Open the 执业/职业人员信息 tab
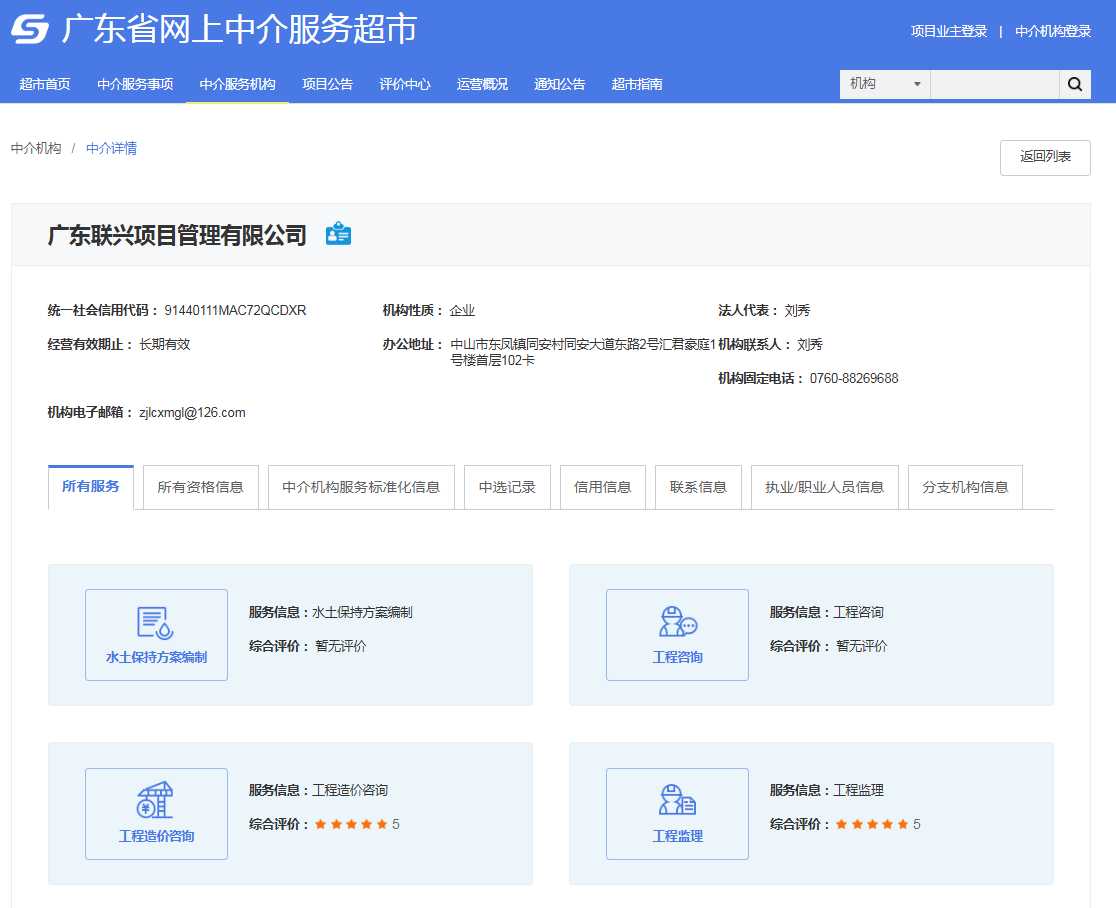The image size is (1116, 908). point(824,487)
